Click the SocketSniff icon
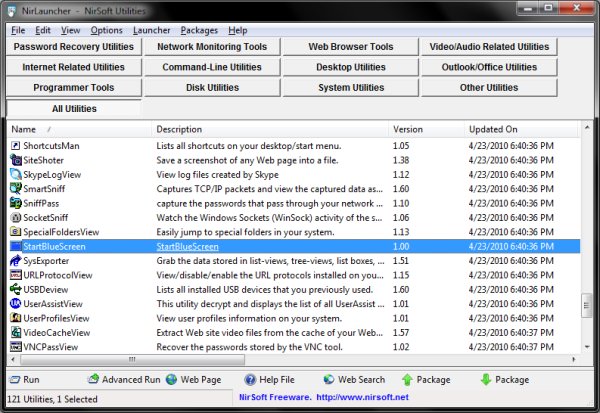This screenshot has height=413, width=600. tap(15, 217)
